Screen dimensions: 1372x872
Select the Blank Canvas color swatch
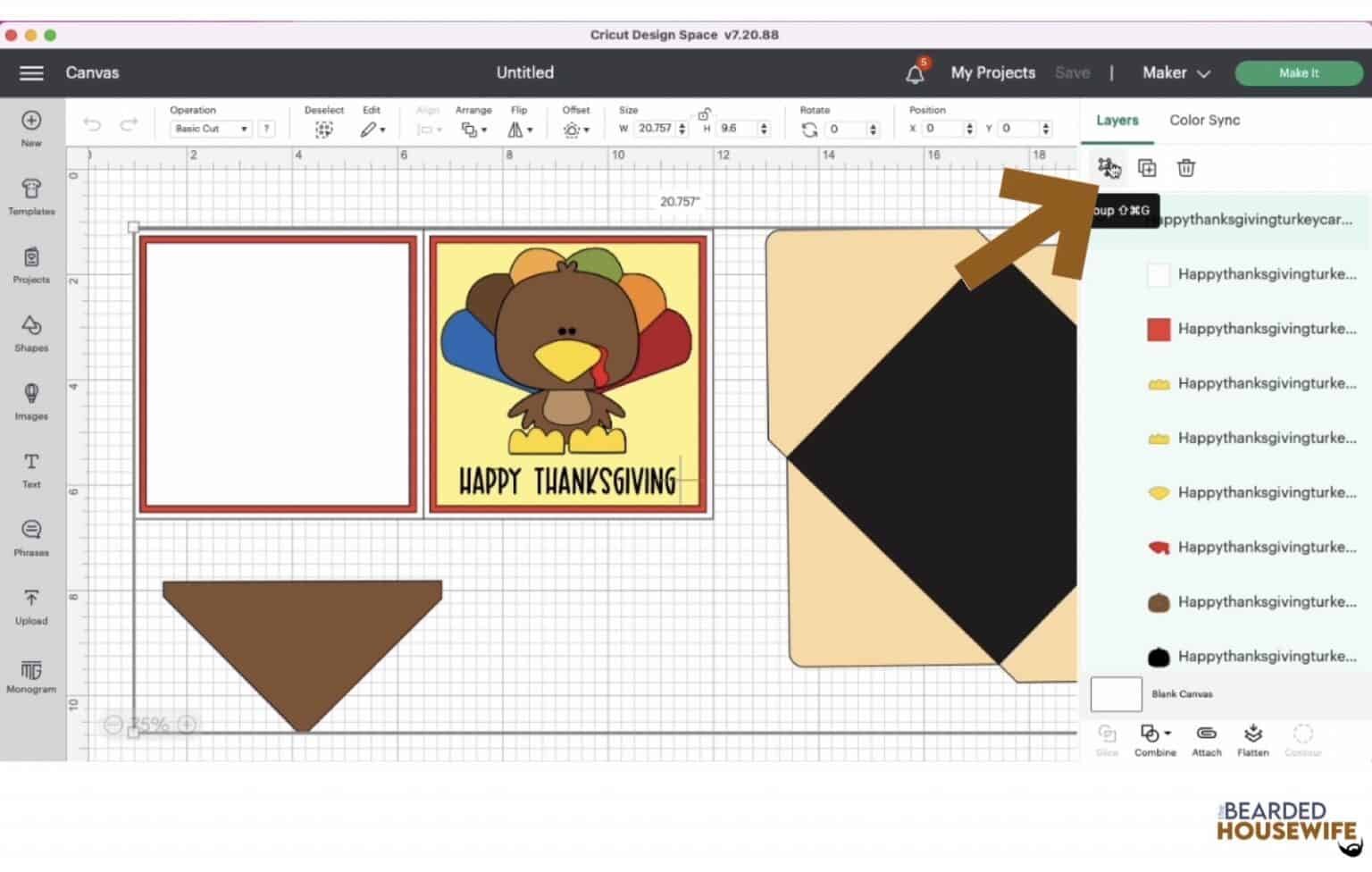coord(1116,693)
